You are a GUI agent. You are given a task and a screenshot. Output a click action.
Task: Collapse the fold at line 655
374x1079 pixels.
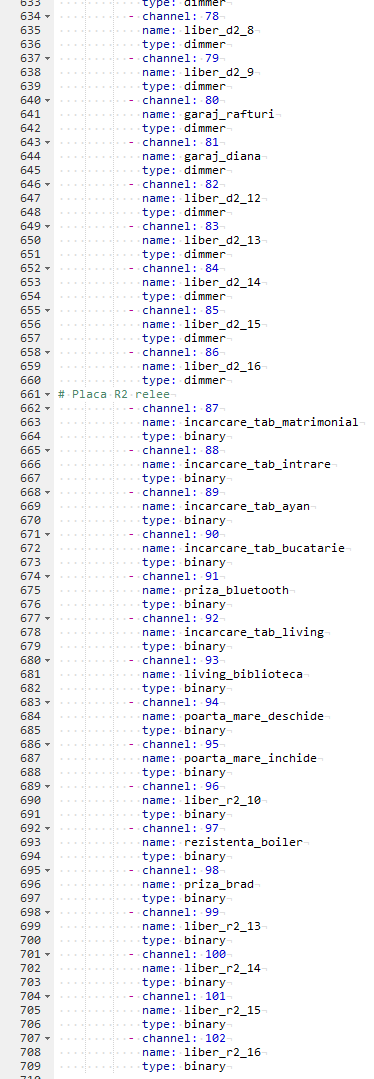tap(48, 310)
